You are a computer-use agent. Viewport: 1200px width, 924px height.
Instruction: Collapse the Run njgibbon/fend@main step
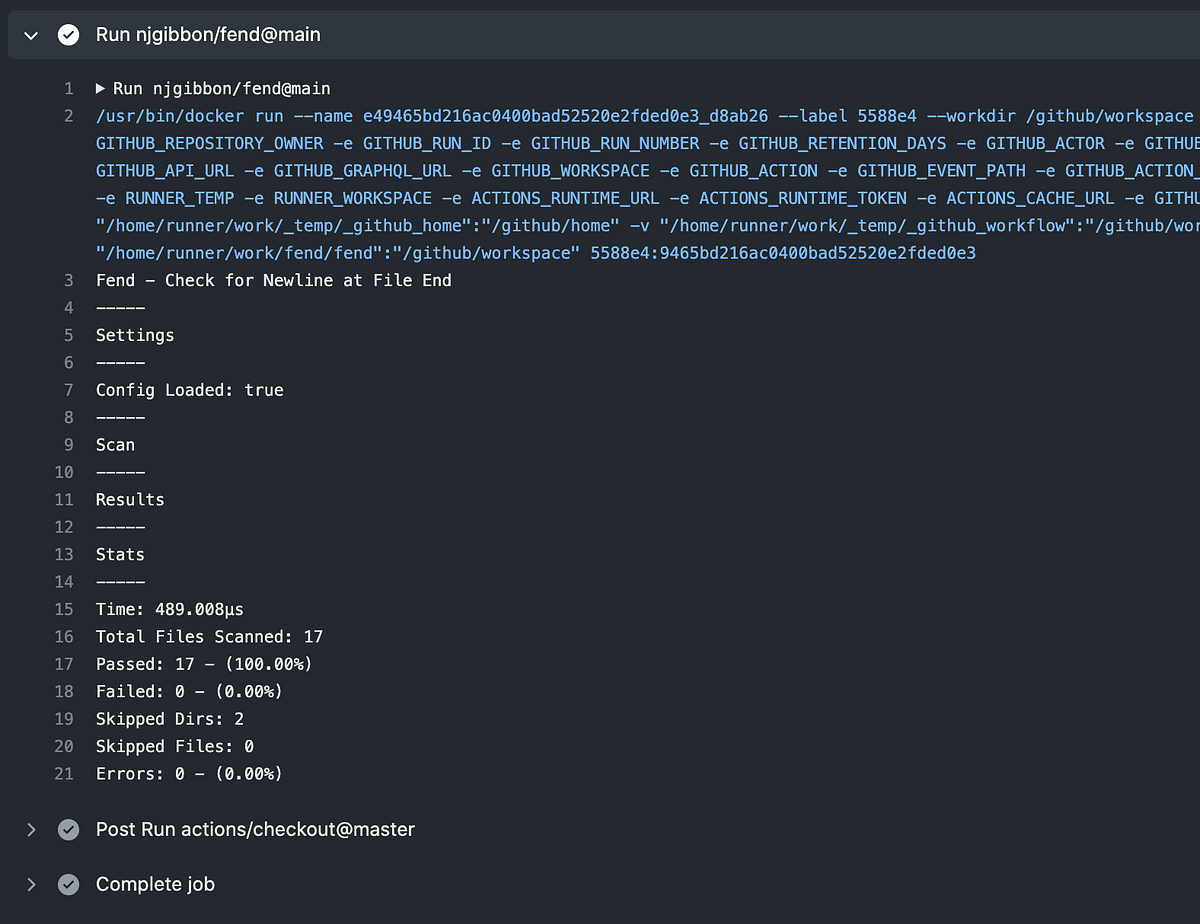pyautogui.click(x=30, y=34)
